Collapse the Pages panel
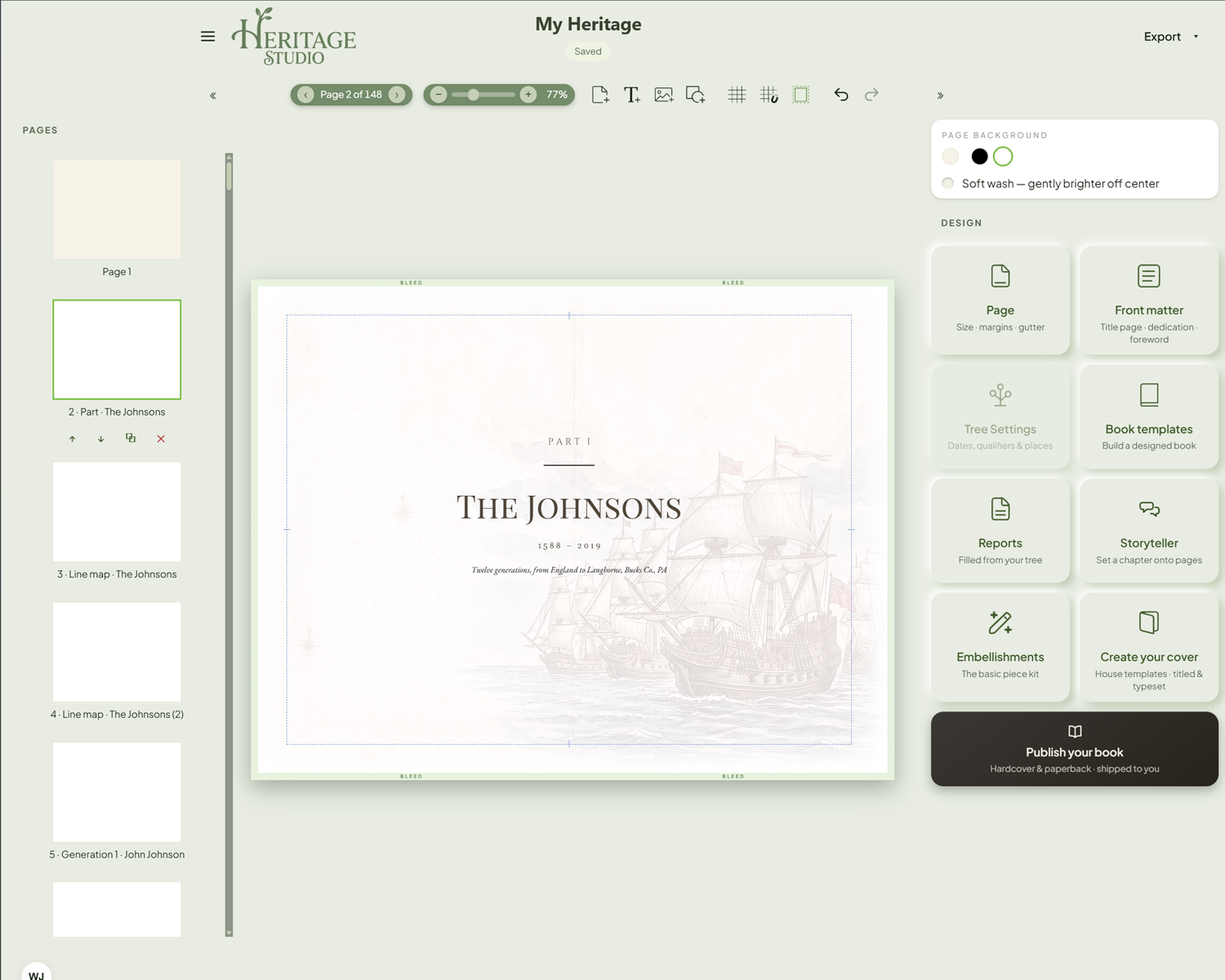Screen dimensions: 1225x980 213,96
